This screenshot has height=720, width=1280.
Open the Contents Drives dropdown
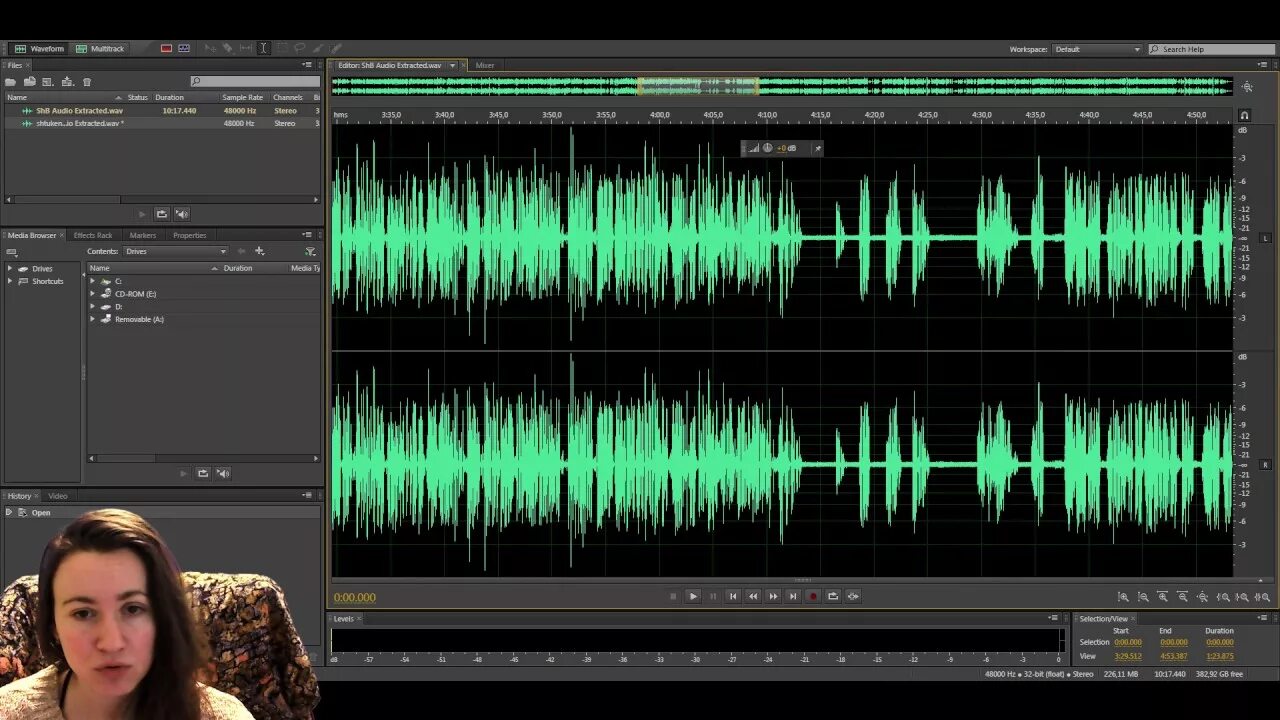[176, 252]
